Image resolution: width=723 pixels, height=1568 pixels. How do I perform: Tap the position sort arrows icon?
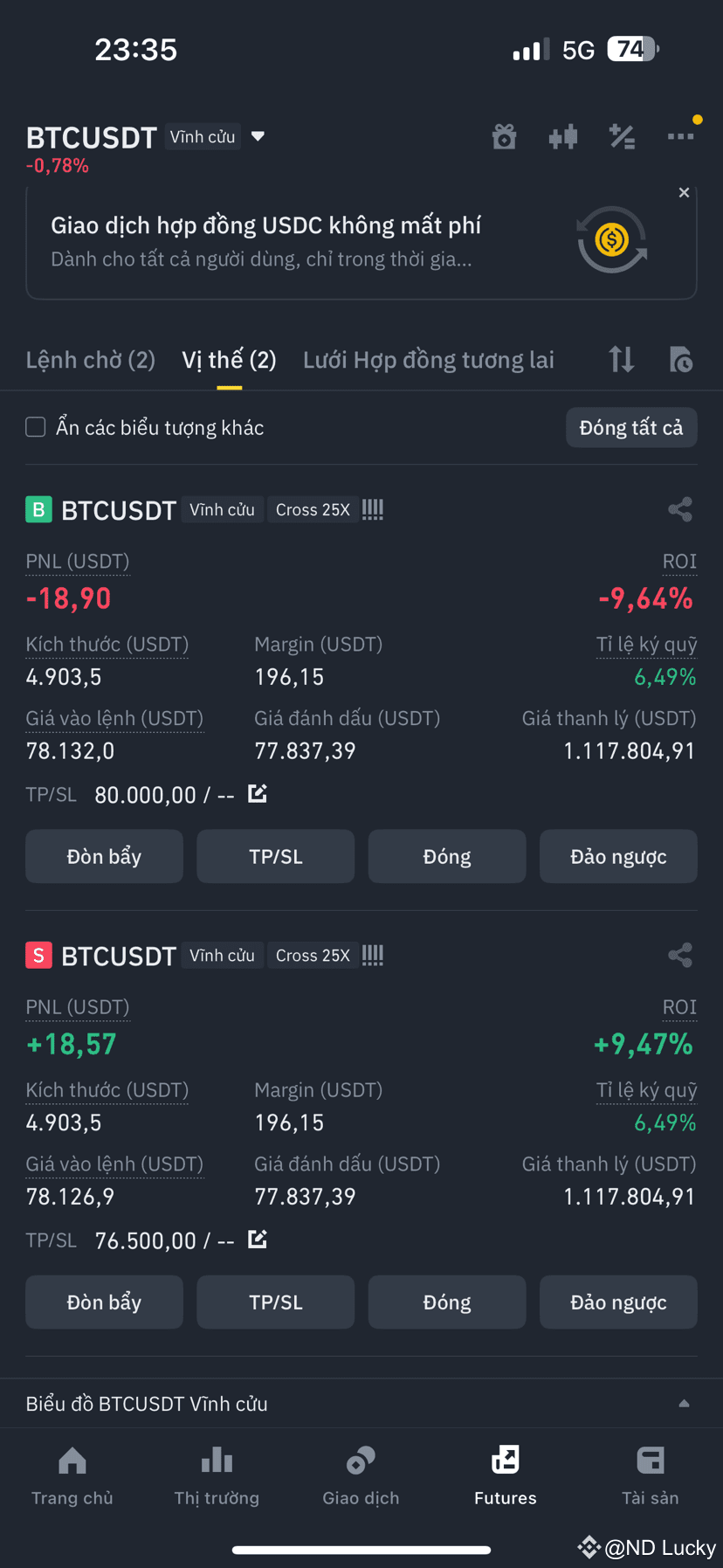(622, 359)
